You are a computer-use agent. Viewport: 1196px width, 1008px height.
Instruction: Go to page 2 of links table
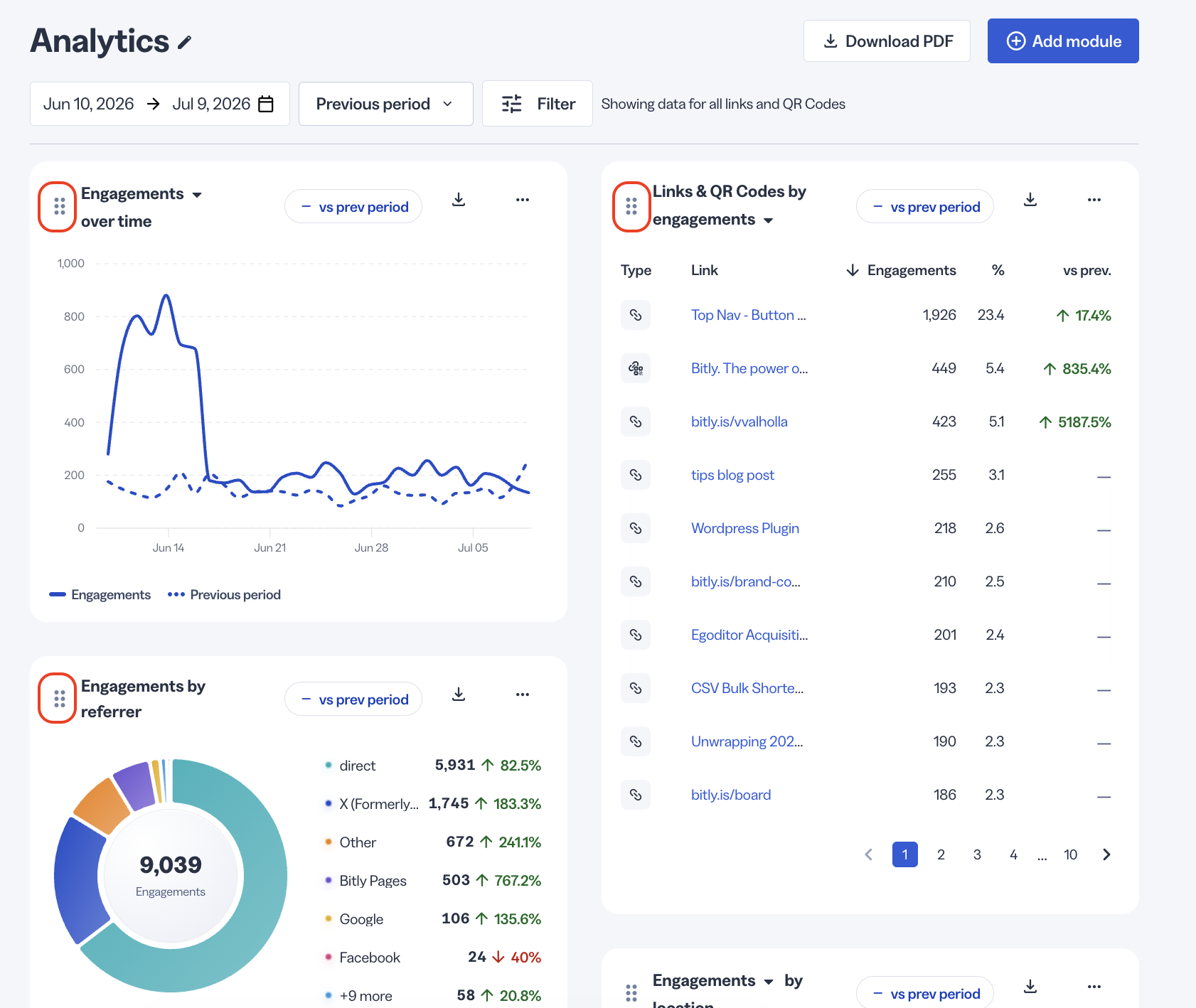(941, 854)
